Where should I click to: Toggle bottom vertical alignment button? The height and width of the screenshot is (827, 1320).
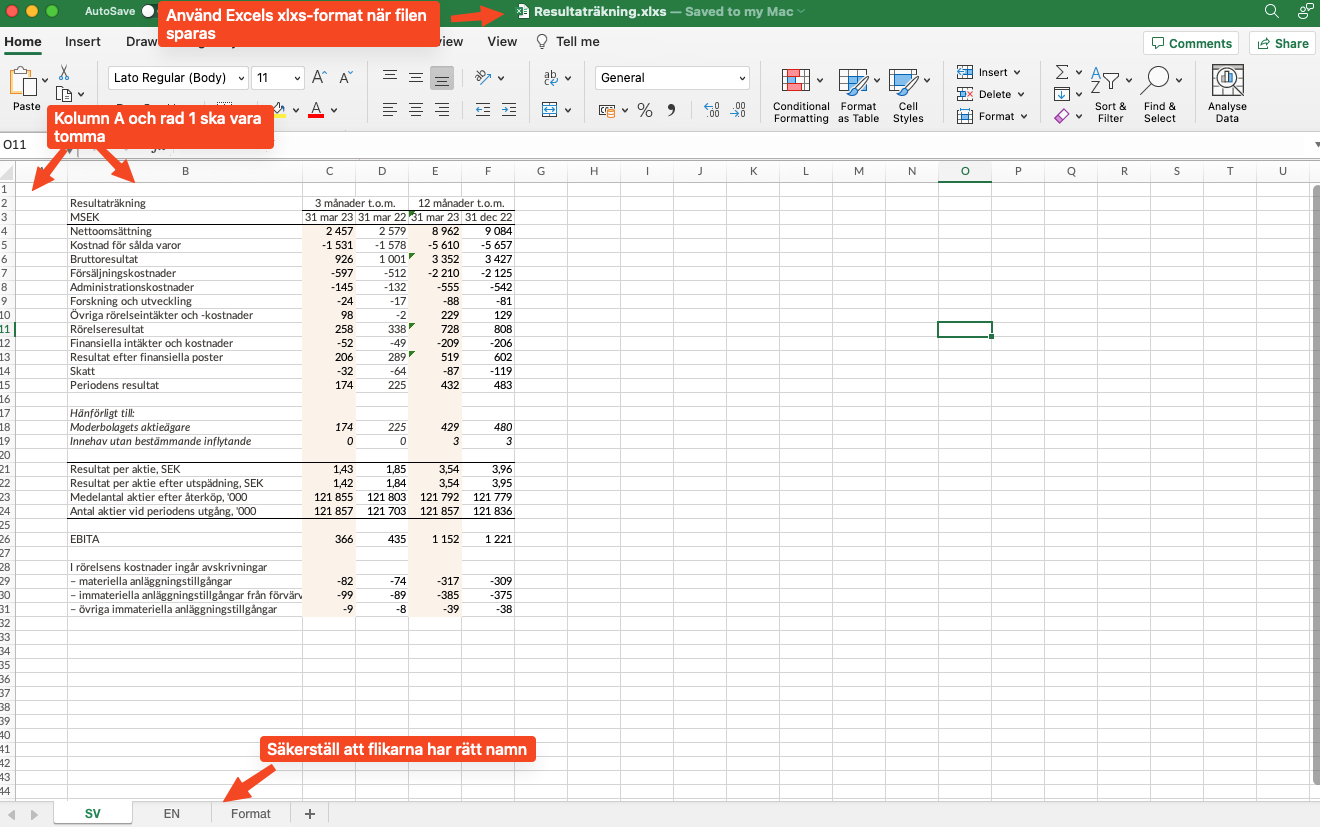[442, 78]
